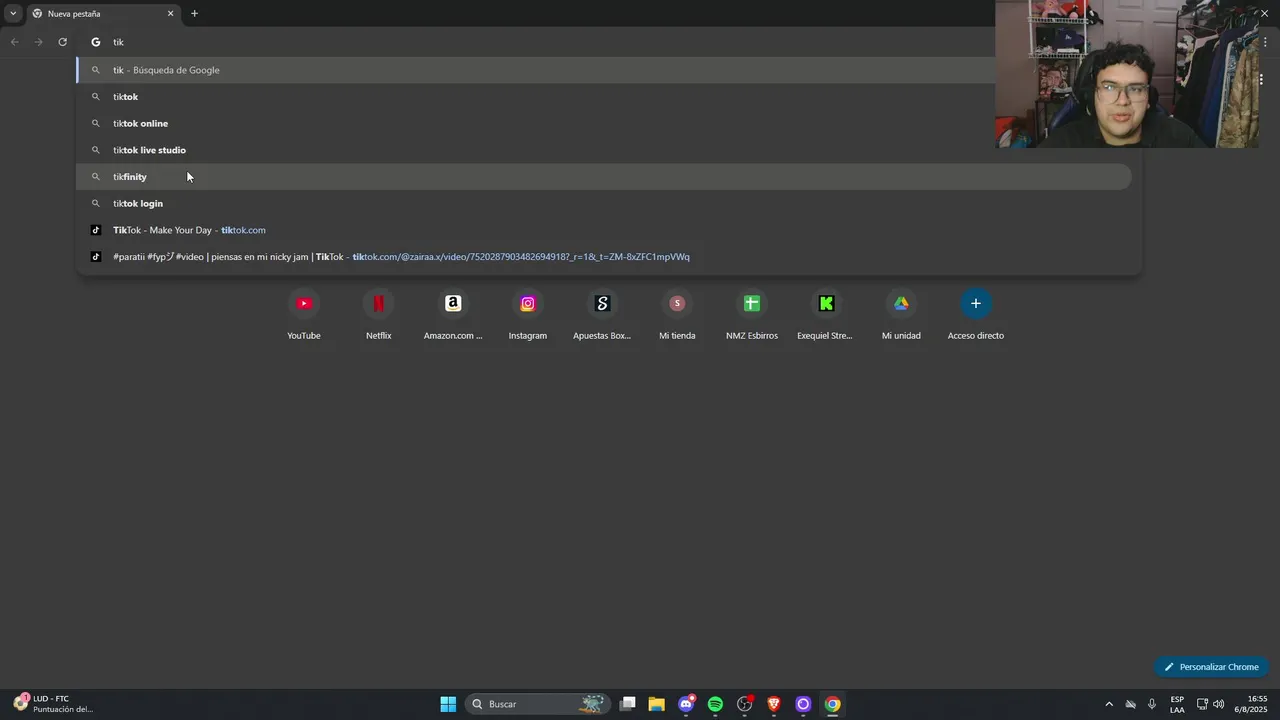1280x720 pixels.
Task: Select the 'tikfinity' suggestion
Action: tap(604, 177)
